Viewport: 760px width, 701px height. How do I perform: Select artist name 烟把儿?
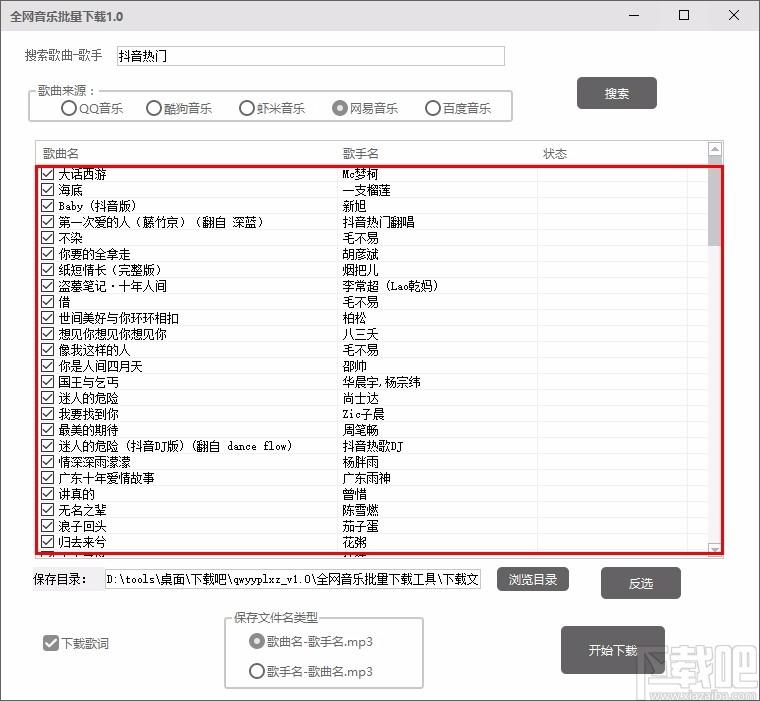click(x=360, y=270)
